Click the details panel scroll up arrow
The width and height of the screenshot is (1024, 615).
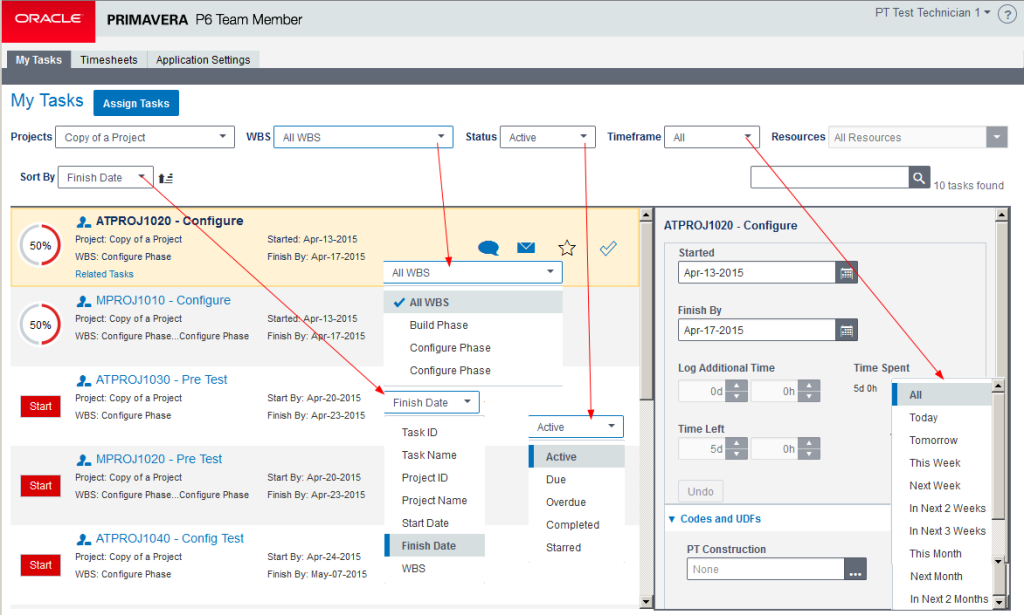tap(1001, 215)
